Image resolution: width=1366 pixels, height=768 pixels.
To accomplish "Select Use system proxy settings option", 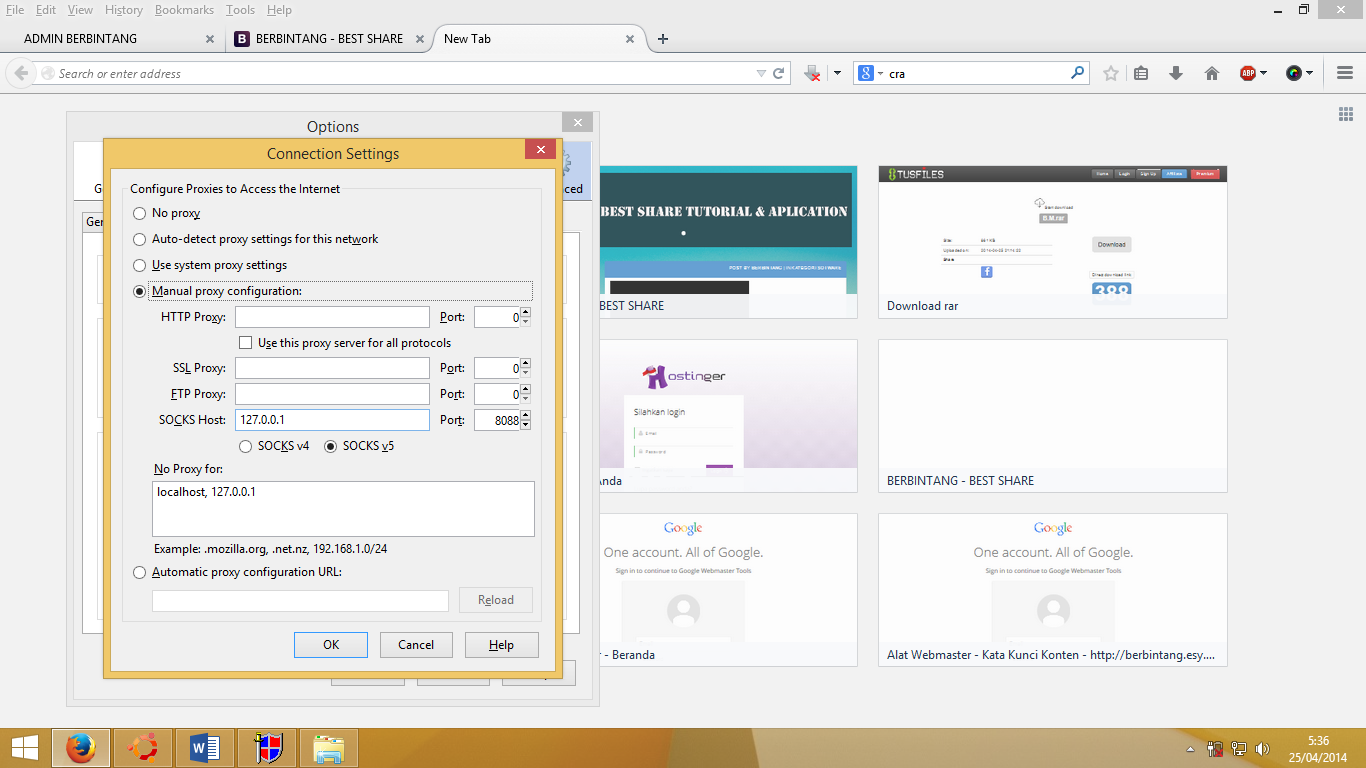I will pos(140,265).
